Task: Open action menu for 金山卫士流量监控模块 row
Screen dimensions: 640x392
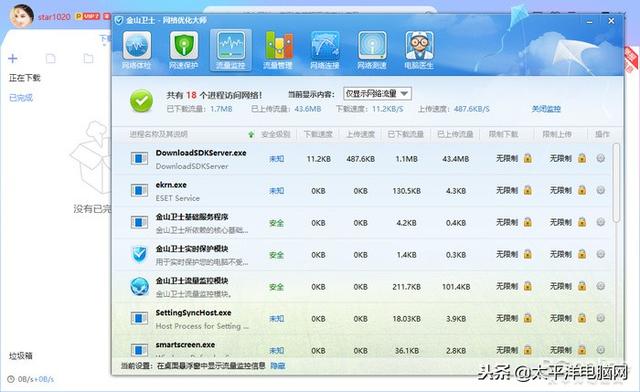Action: coord(600,286)
